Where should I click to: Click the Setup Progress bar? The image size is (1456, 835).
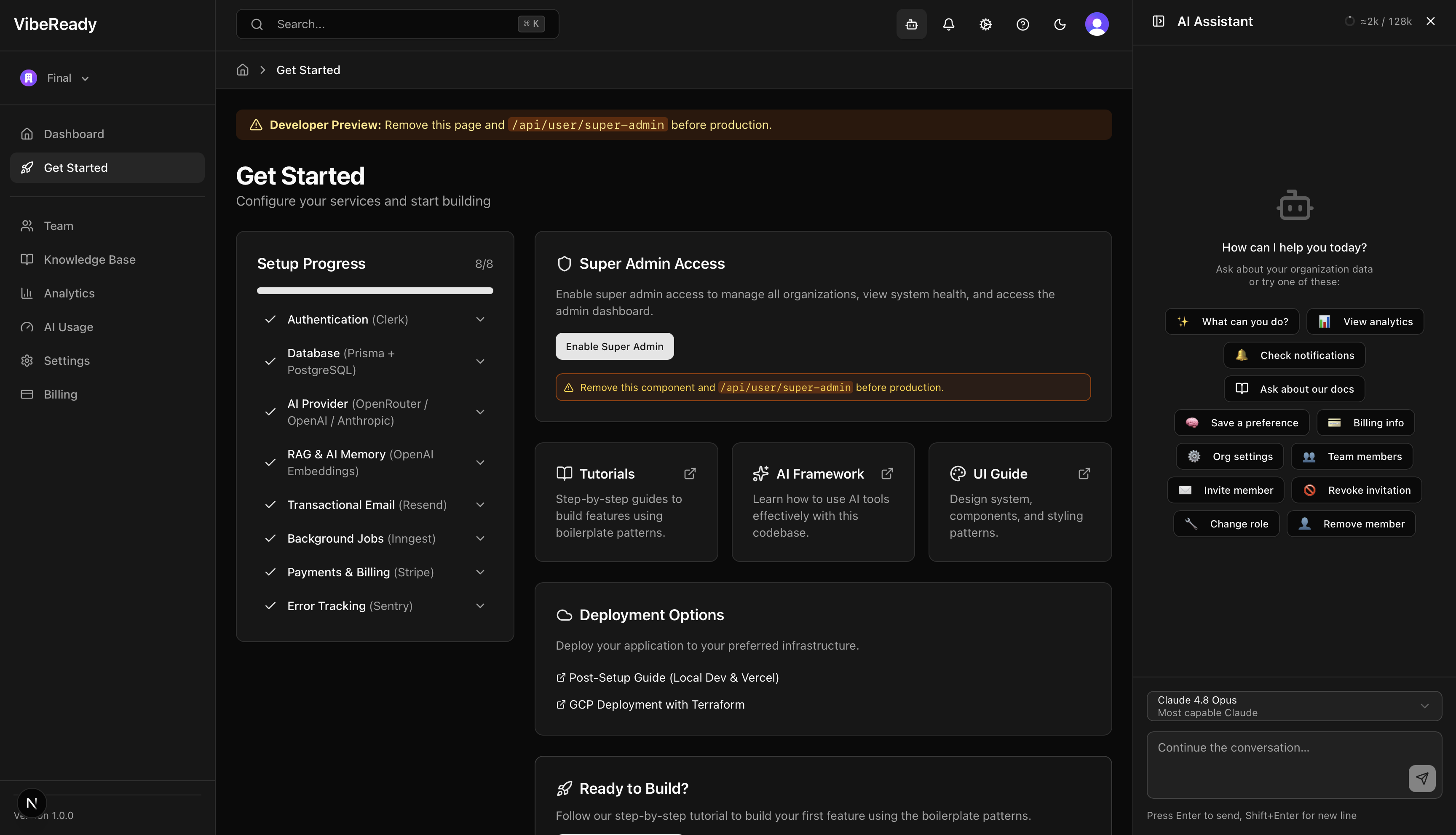click(x=375, y=291)
